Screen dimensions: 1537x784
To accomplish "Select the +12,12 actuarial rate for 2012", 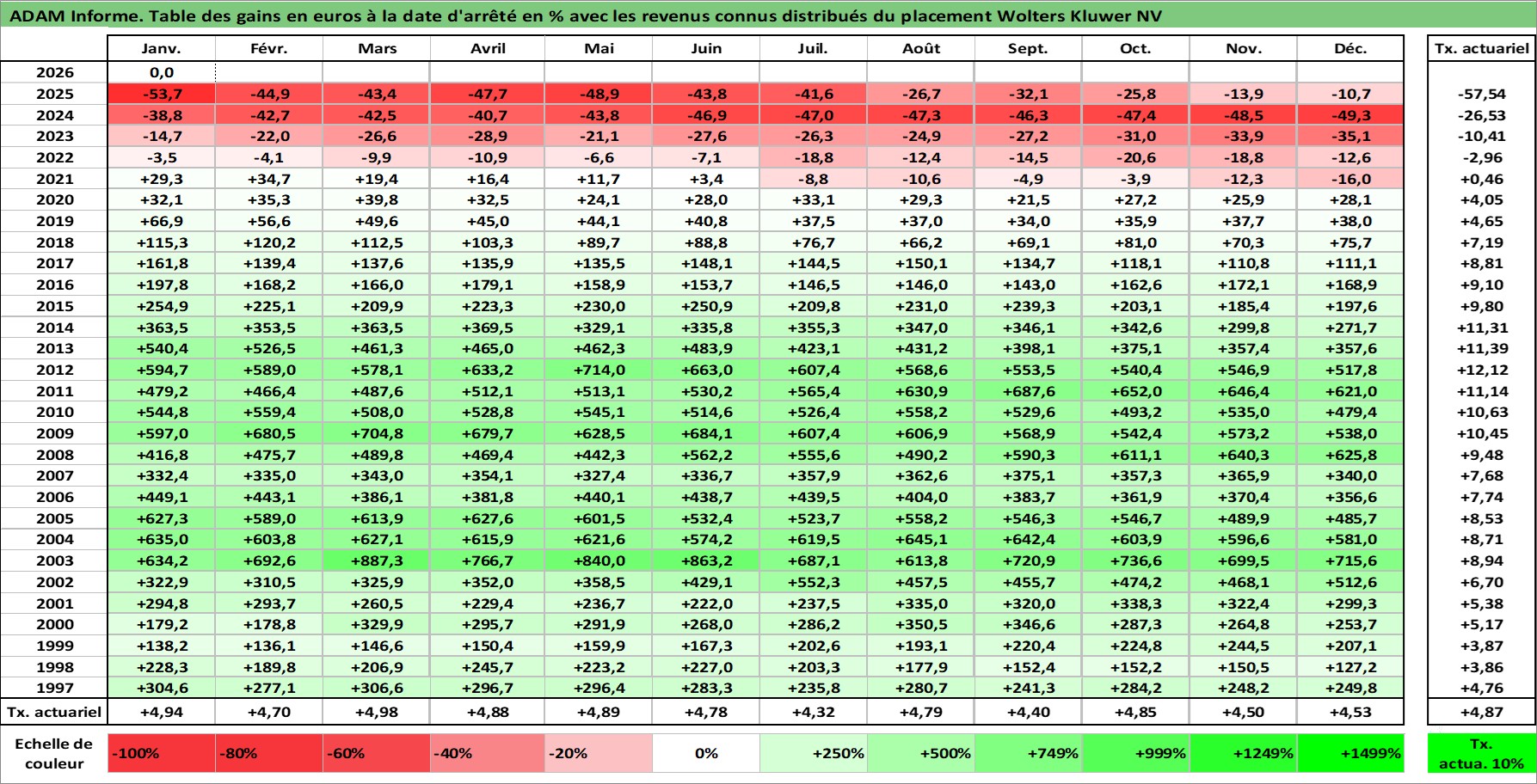I will coord(1482,370).
